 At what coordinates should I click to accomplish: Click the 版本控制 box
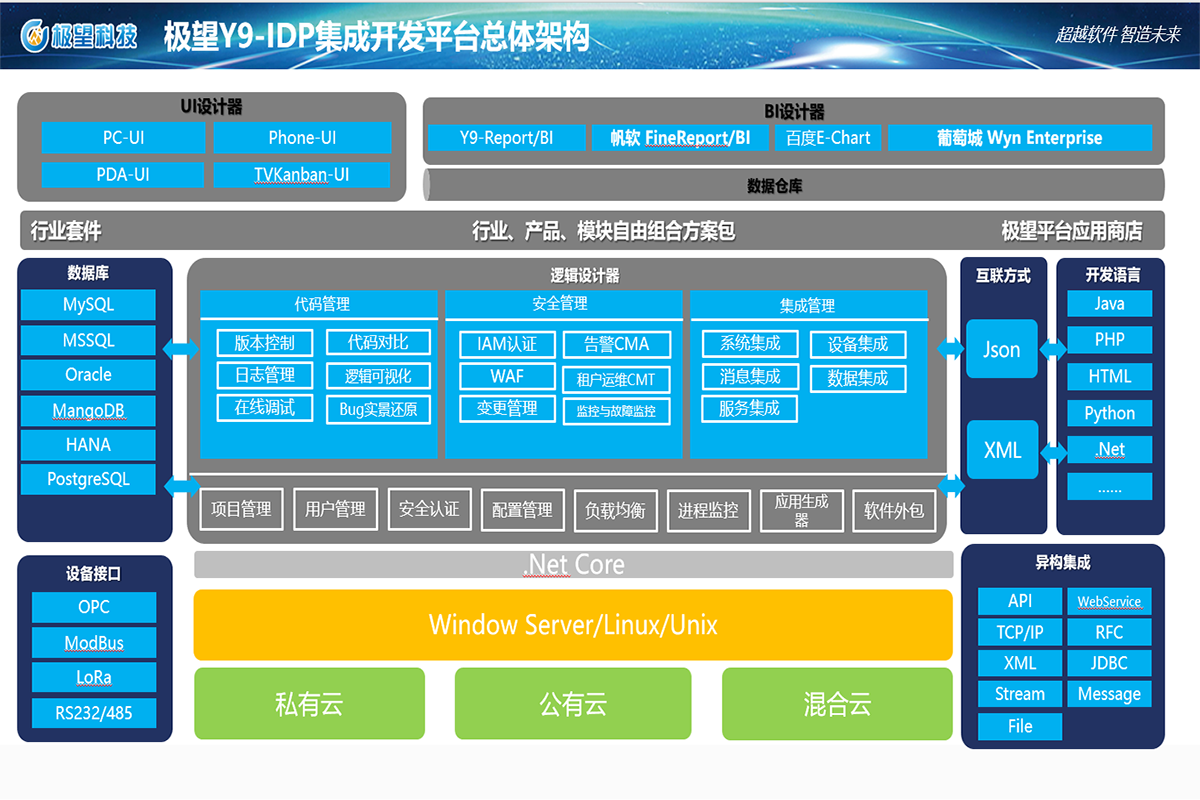pos(265,343)
